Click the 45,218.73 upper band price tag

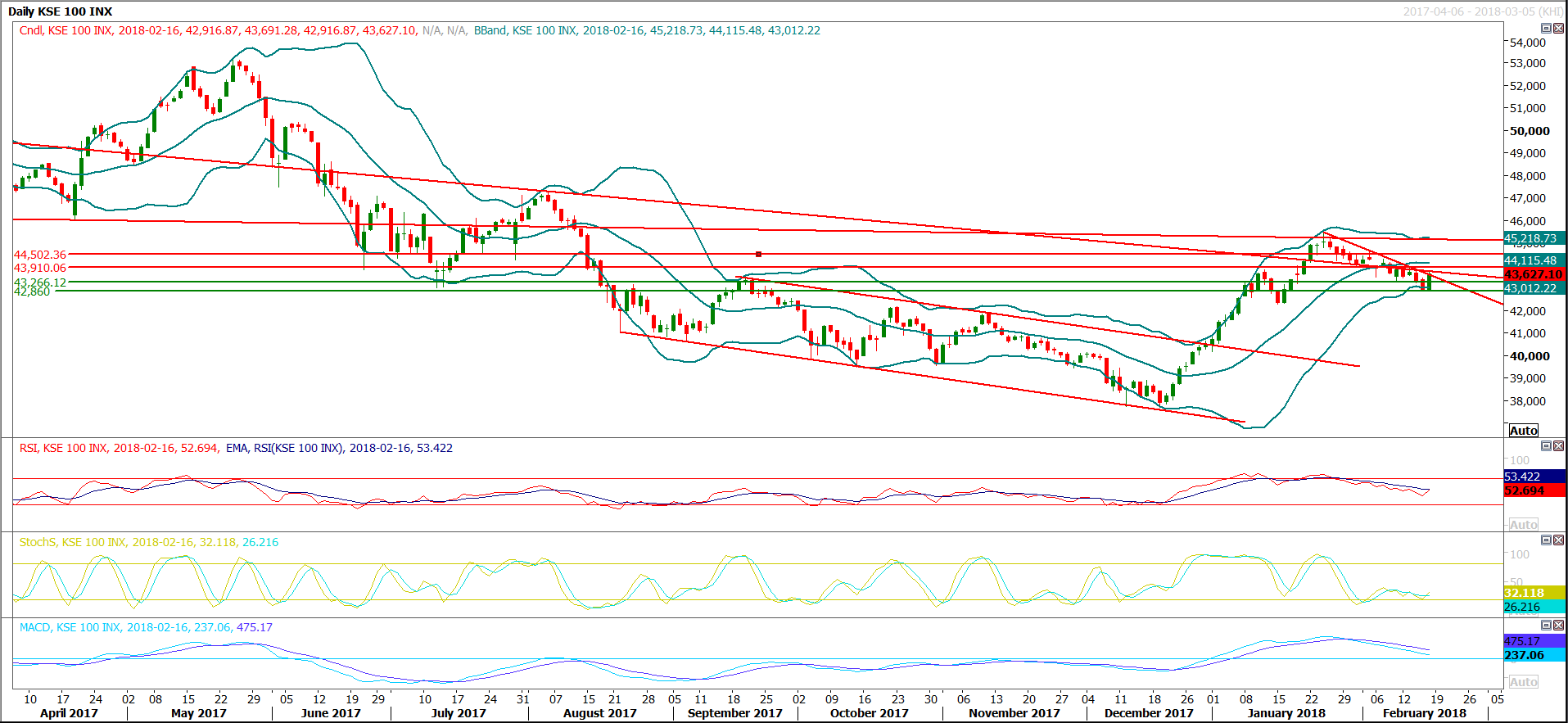1534,238
